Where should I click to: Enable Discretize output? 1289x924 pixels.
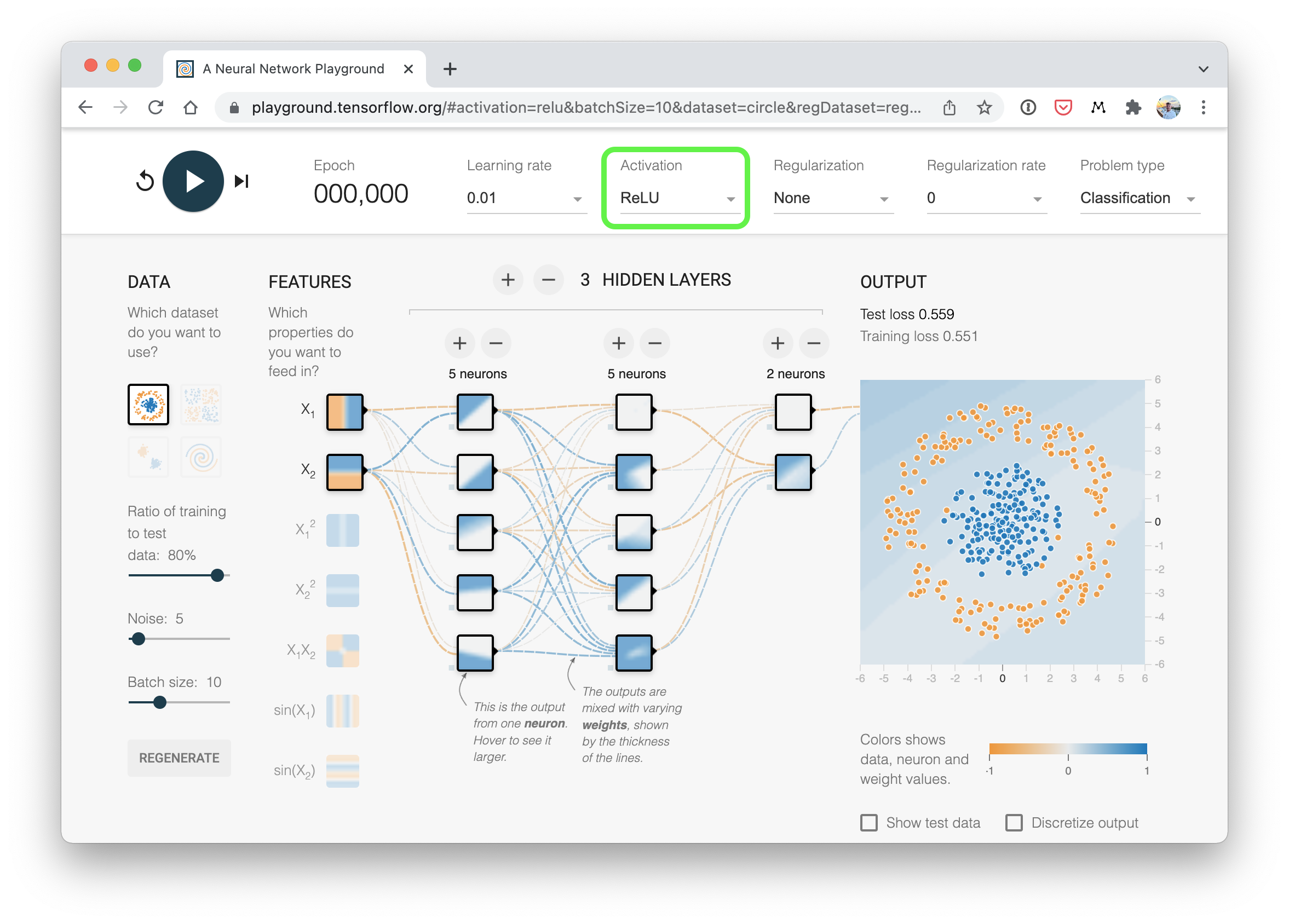tap(1014, 822)
